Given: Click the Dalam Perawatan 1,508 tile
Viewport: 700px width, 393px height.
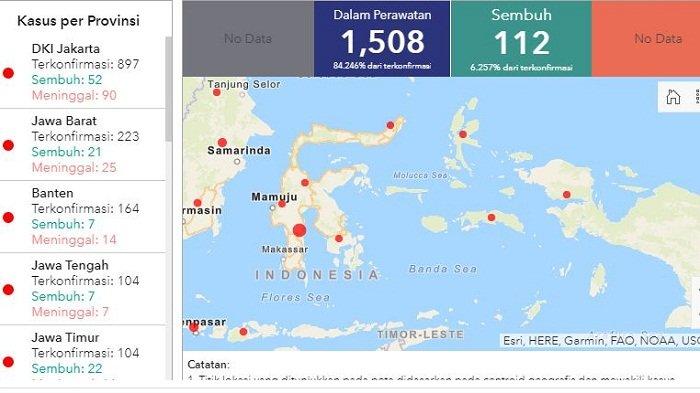Looking at the screenshot, I should tap(382, 39).
